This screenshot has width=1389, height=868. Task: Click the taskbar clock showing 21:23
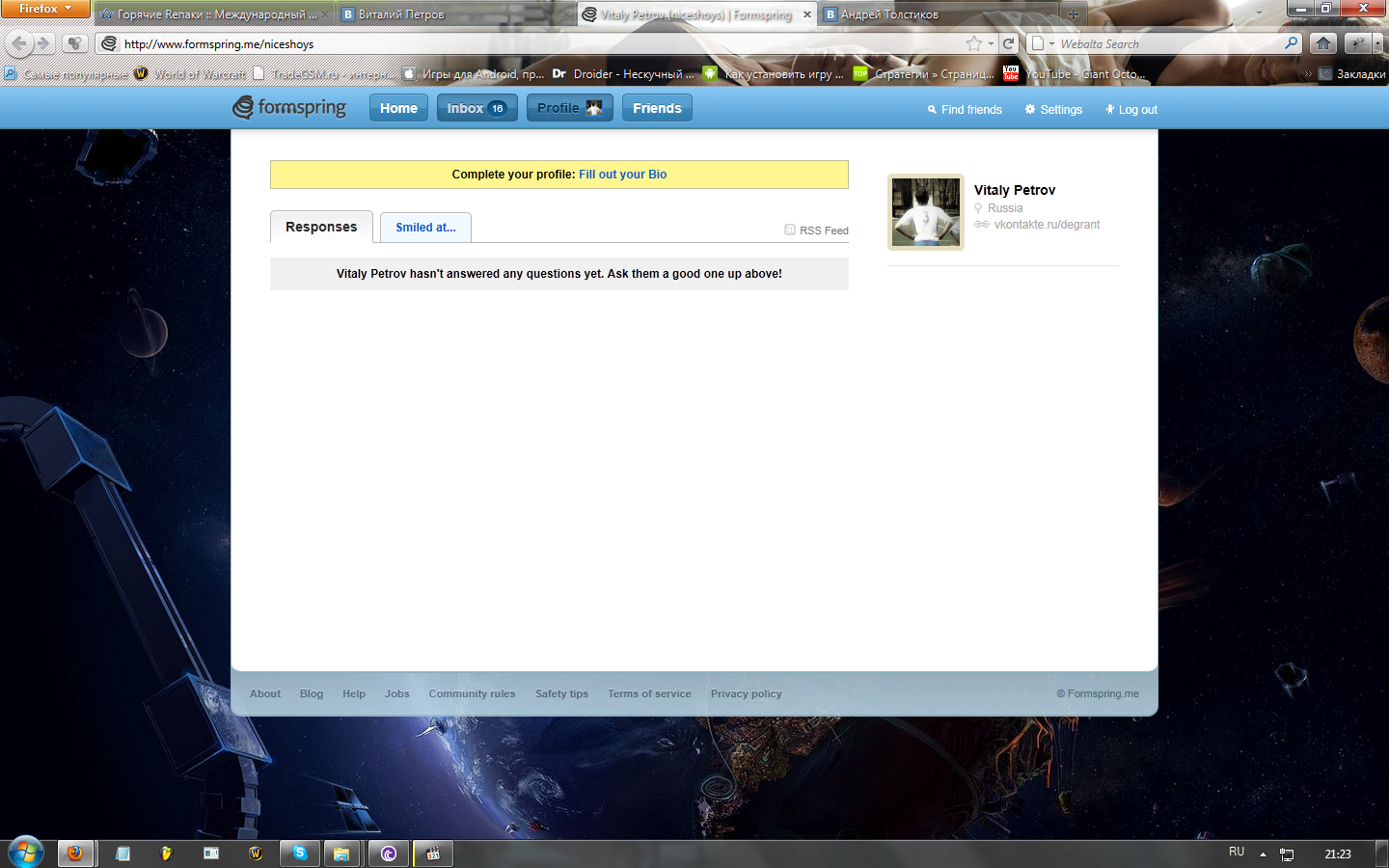(x=1338, y=854)
